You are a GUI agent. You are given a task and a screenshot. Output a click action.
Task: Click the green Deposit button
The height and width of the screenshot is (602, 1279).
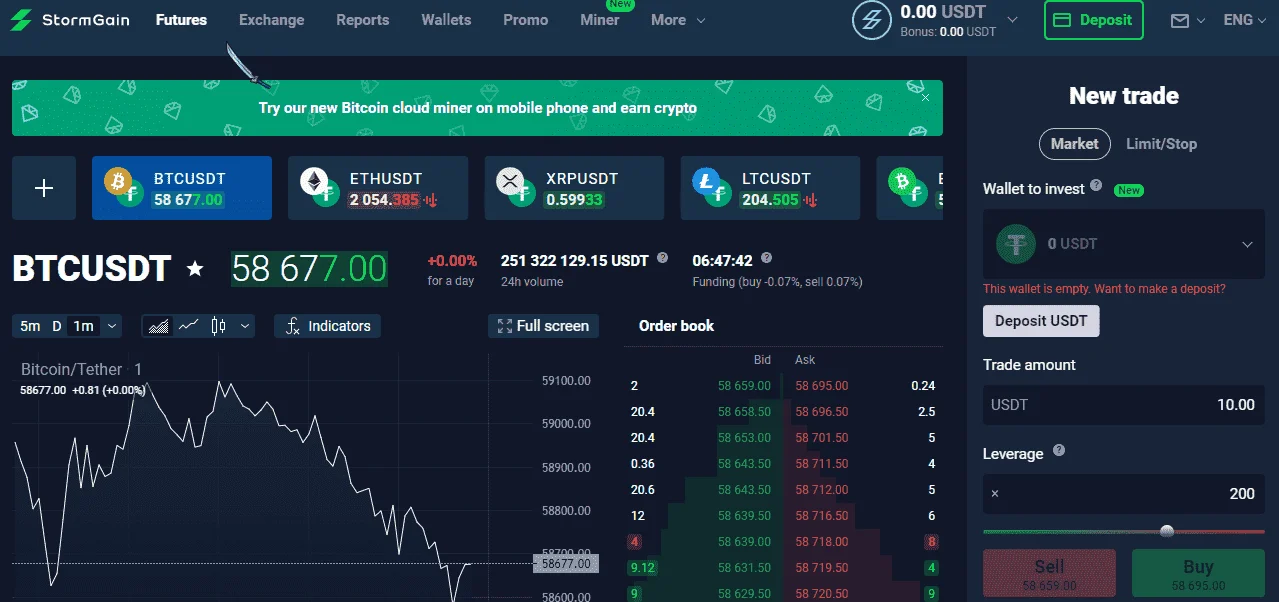[x=1093, y=20]
